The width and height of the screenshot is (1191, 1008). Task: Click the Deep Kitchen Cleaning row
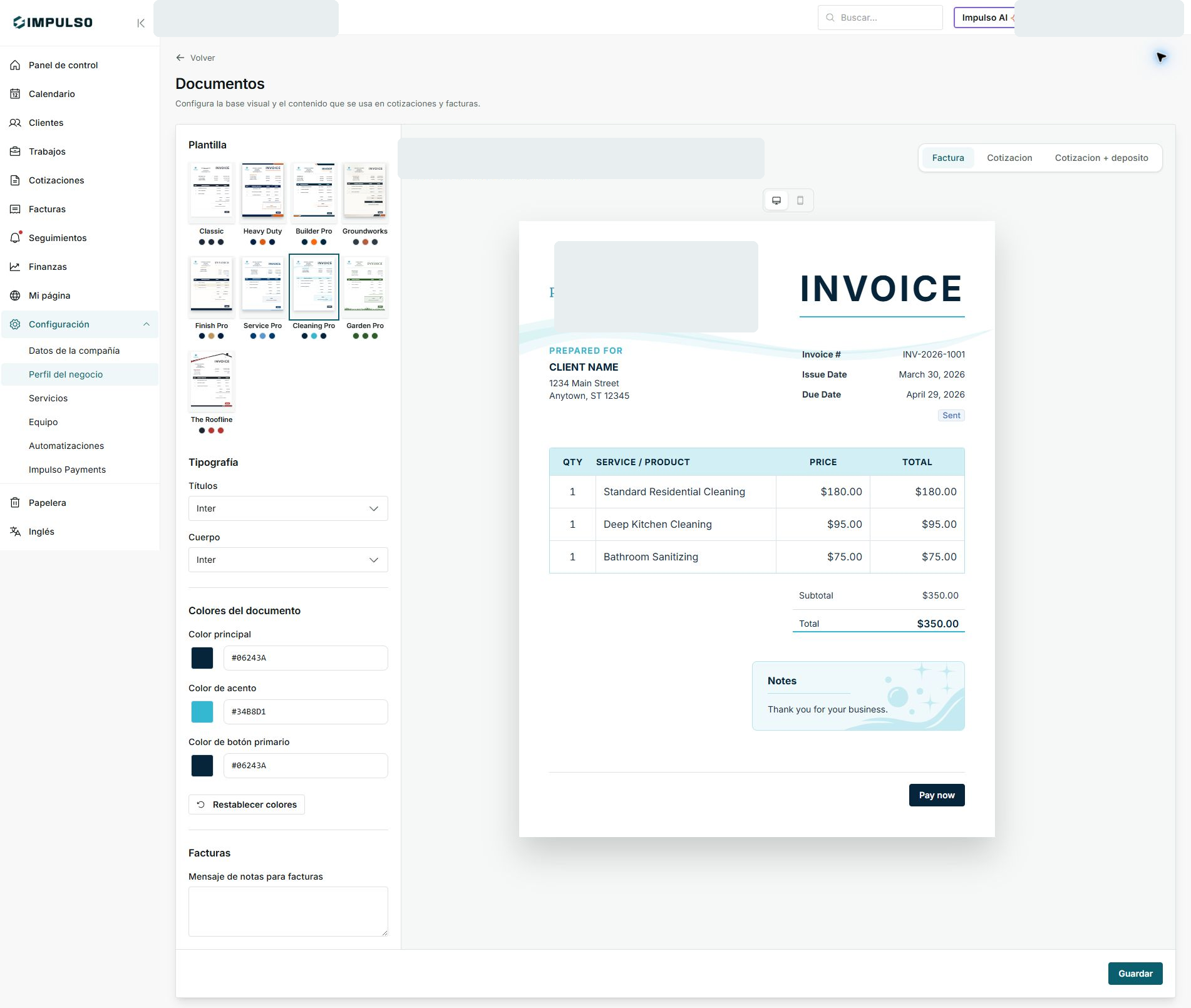pos(756,525)
